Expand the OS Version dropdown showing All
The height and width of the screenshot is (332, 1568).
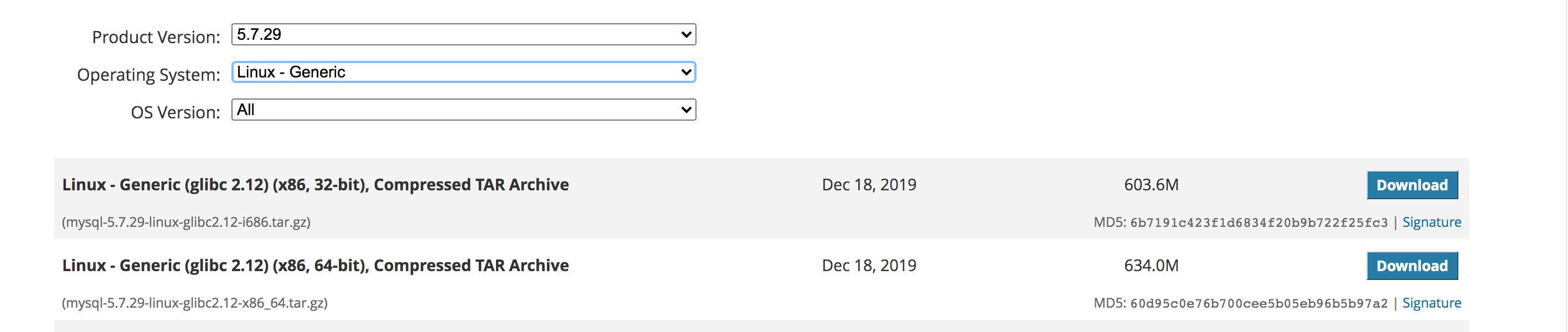pyautogui.click(x=463, y=110)
